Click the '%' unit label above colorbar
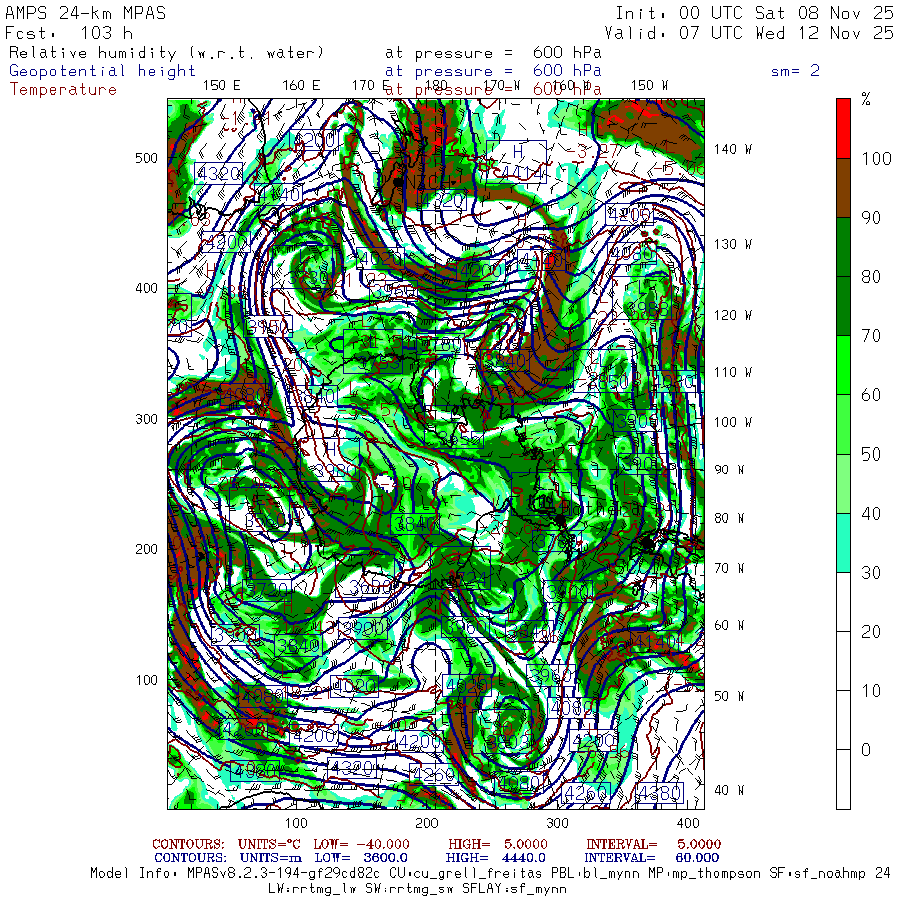Viewport: 900px width, 900px height. coord(866,99)
